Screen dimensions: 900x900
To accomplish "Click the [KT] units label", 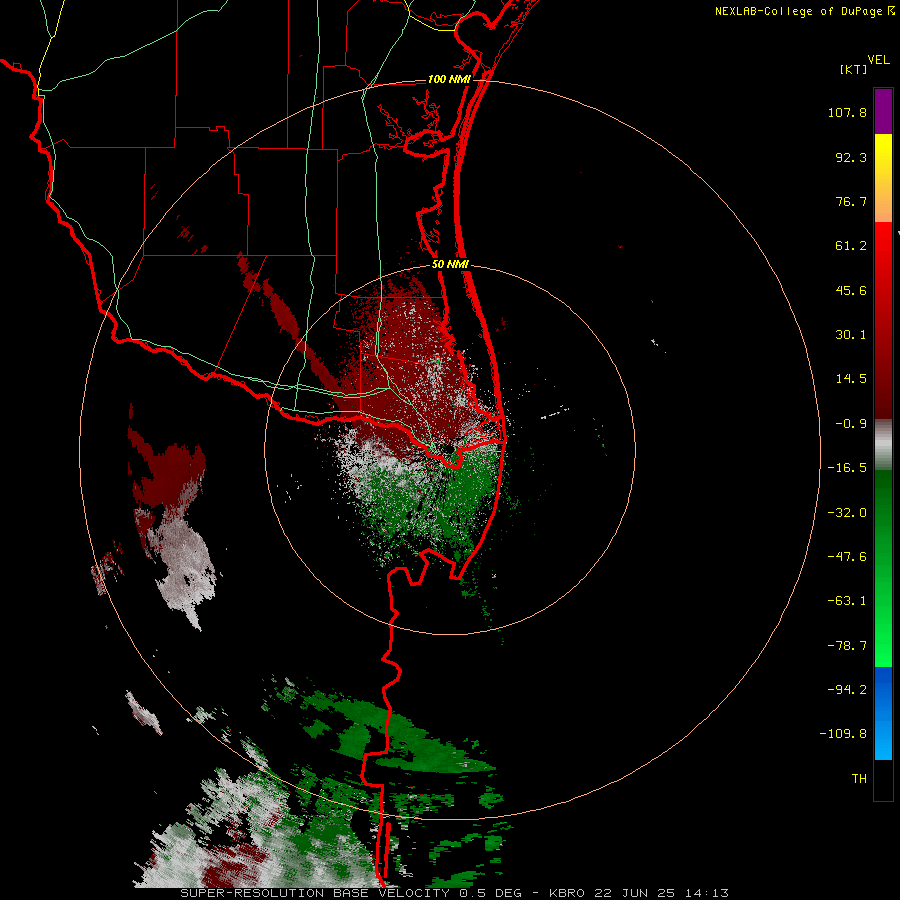I will point(854,69).
